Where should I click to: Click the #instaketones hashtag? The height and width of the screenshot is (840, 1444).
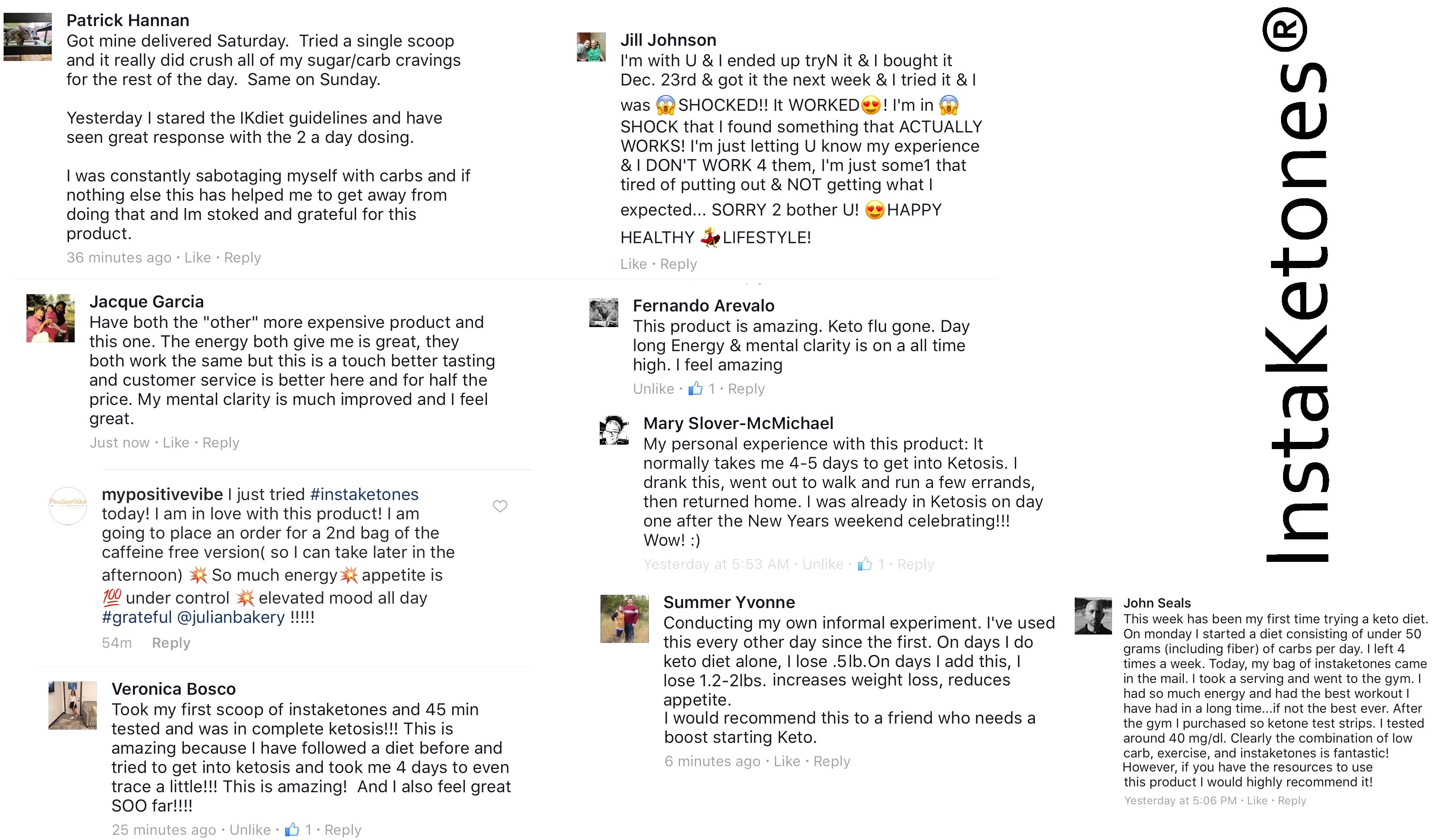coord(364,494)
